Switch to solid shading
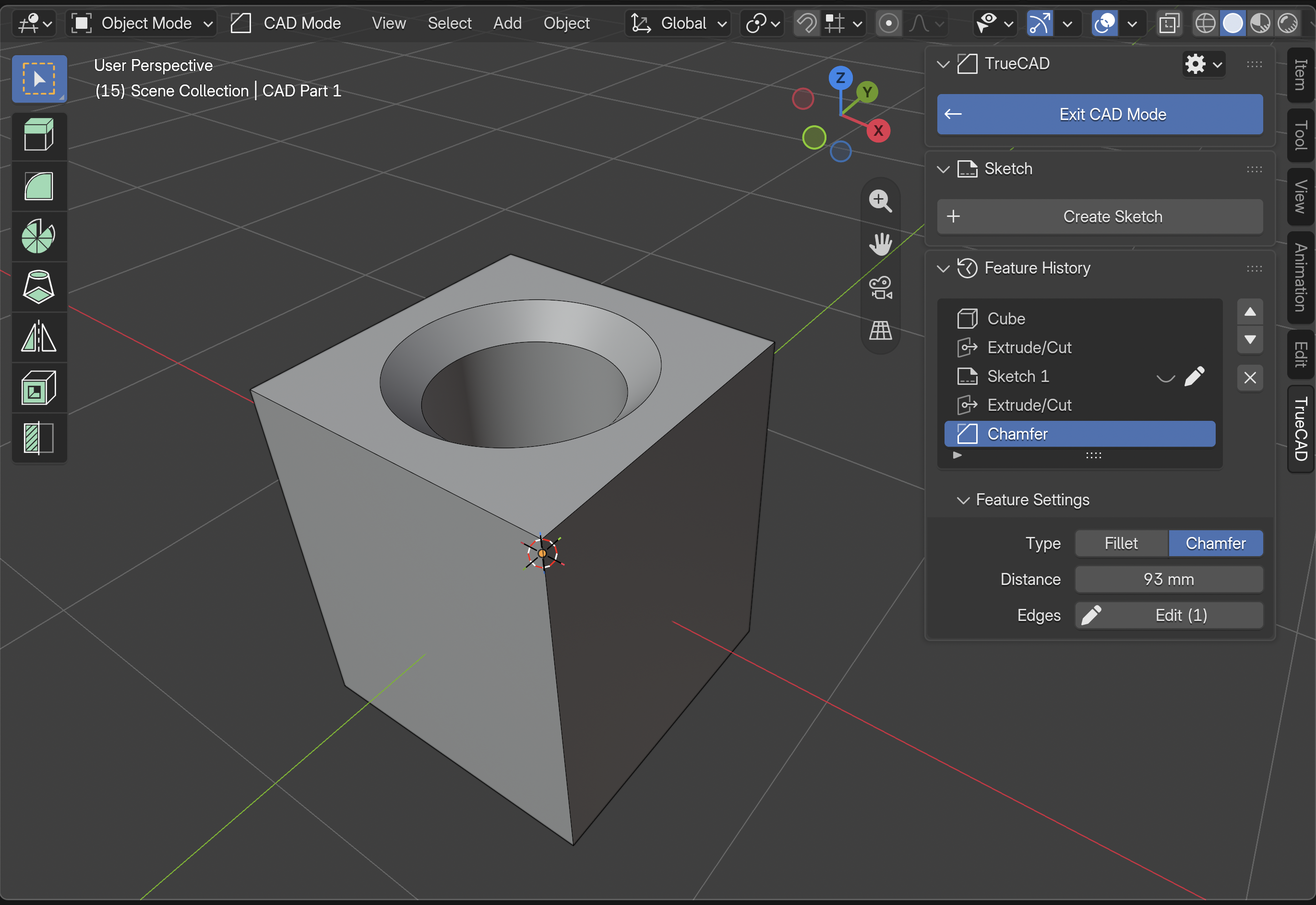Screen dimensions: 1316x905 click(1232, 23)
